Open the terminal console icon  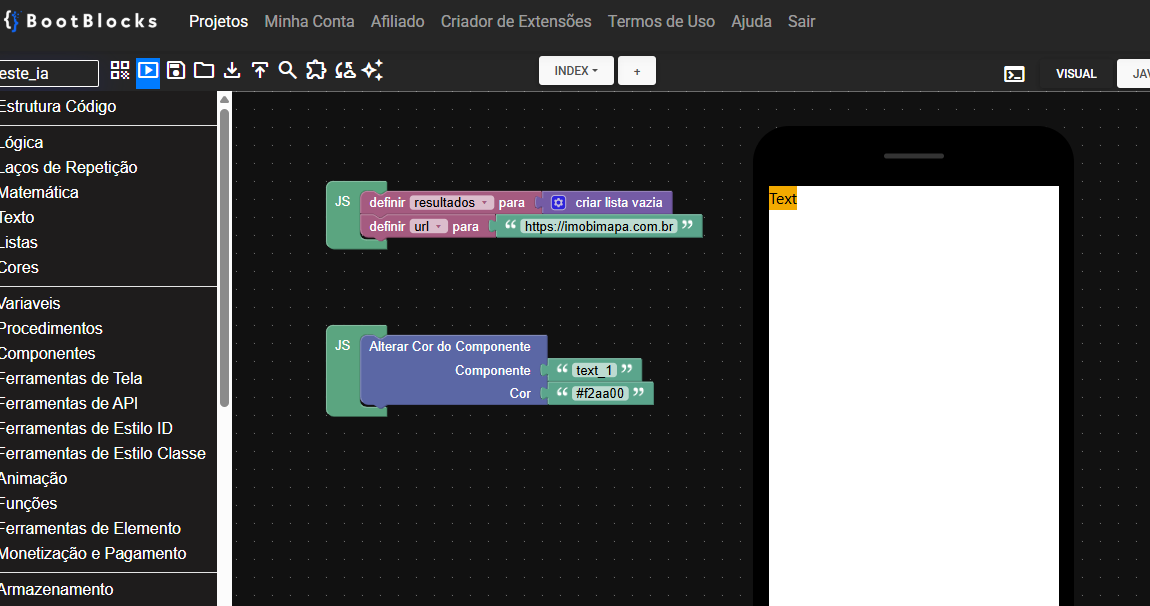[x=1014, y=74]
